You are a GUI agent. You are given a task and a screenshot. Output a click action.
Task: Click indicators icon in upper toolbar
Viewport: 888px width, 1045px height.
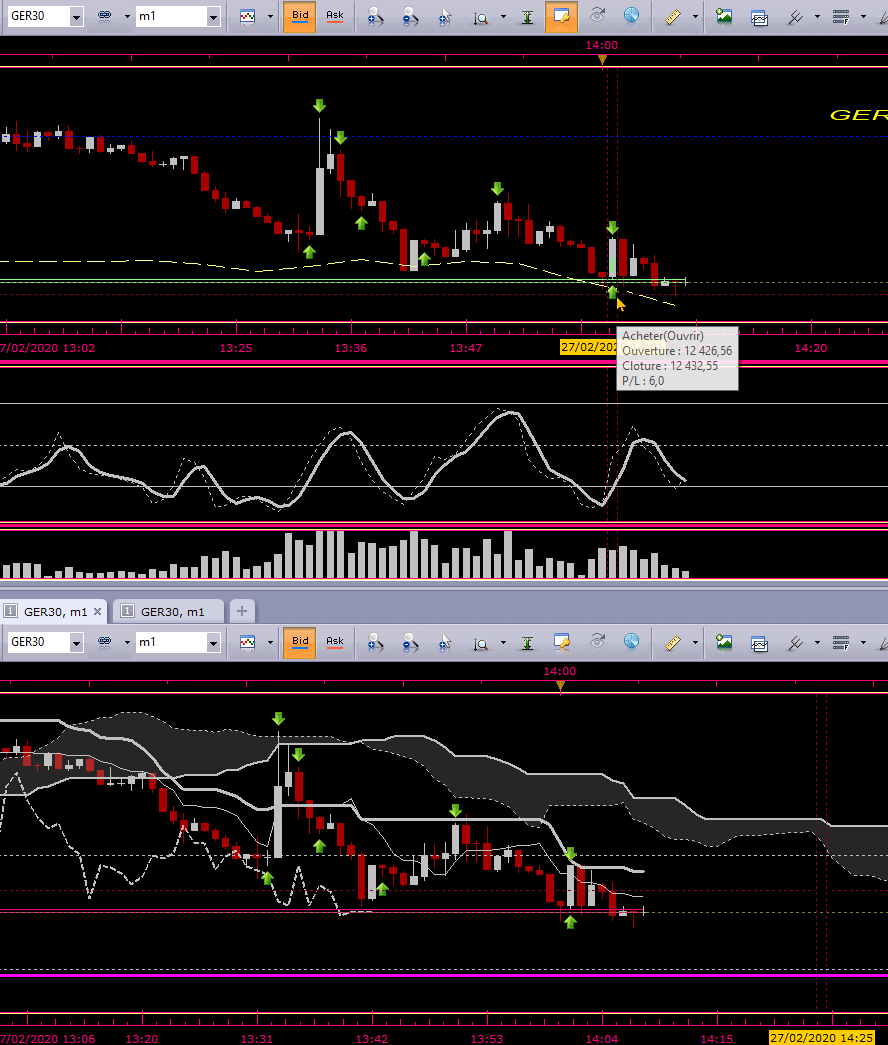coord(795,16)
